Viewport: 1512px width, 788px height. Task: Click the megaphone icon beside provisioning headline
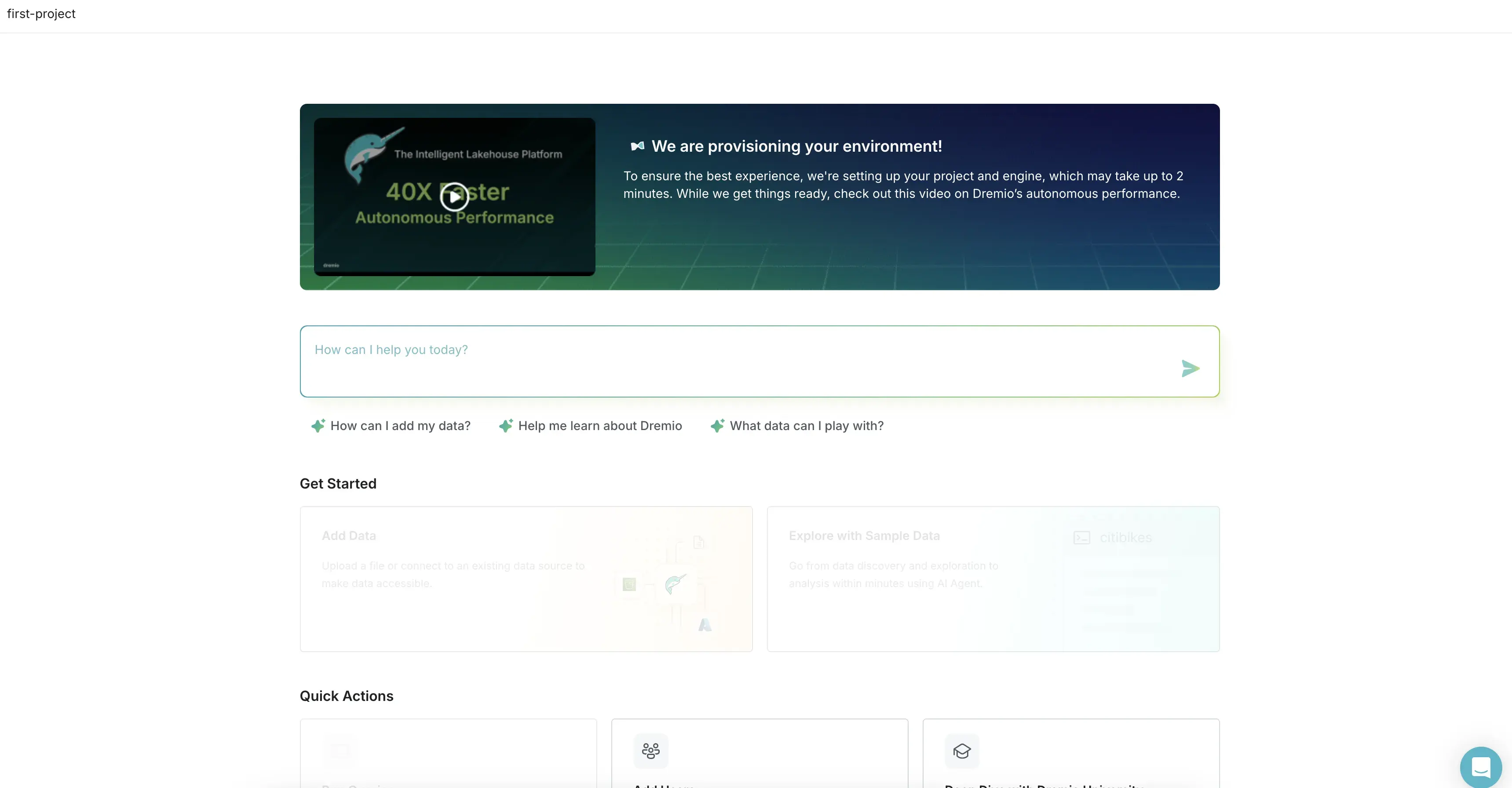(637, 146)
